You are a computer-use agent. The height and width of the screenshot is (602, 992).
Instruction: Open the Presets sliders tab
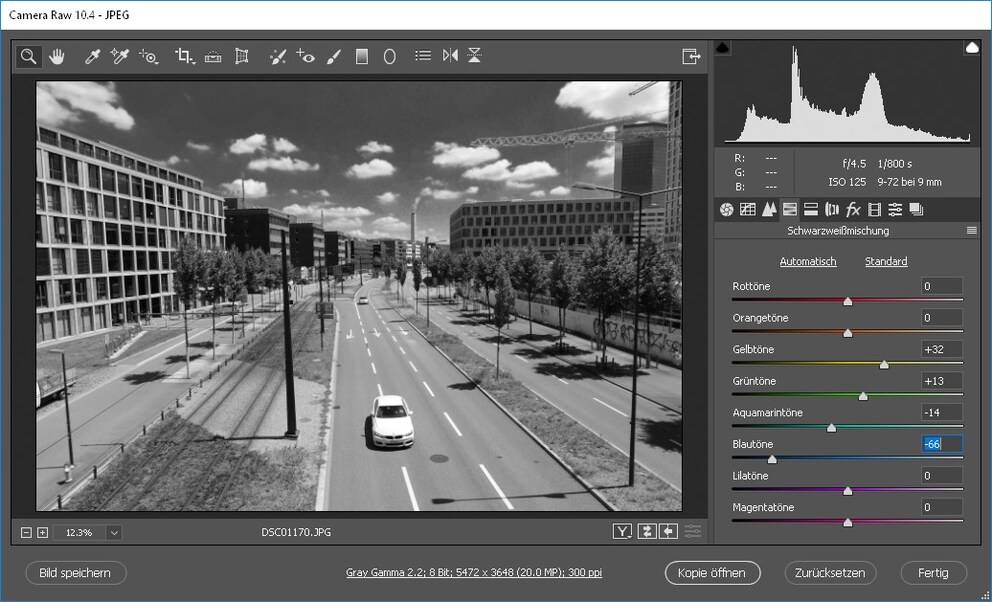895,209
